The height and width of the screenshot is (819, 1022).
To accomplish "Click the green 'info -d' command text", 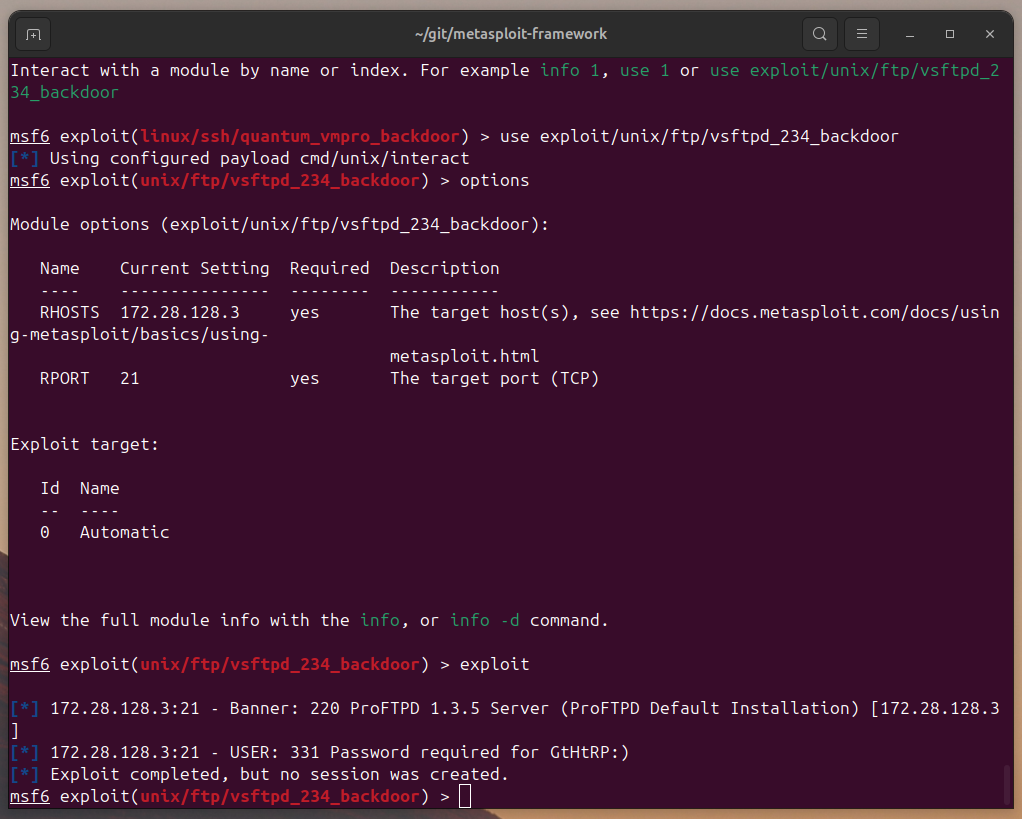I will click(485, 620).
